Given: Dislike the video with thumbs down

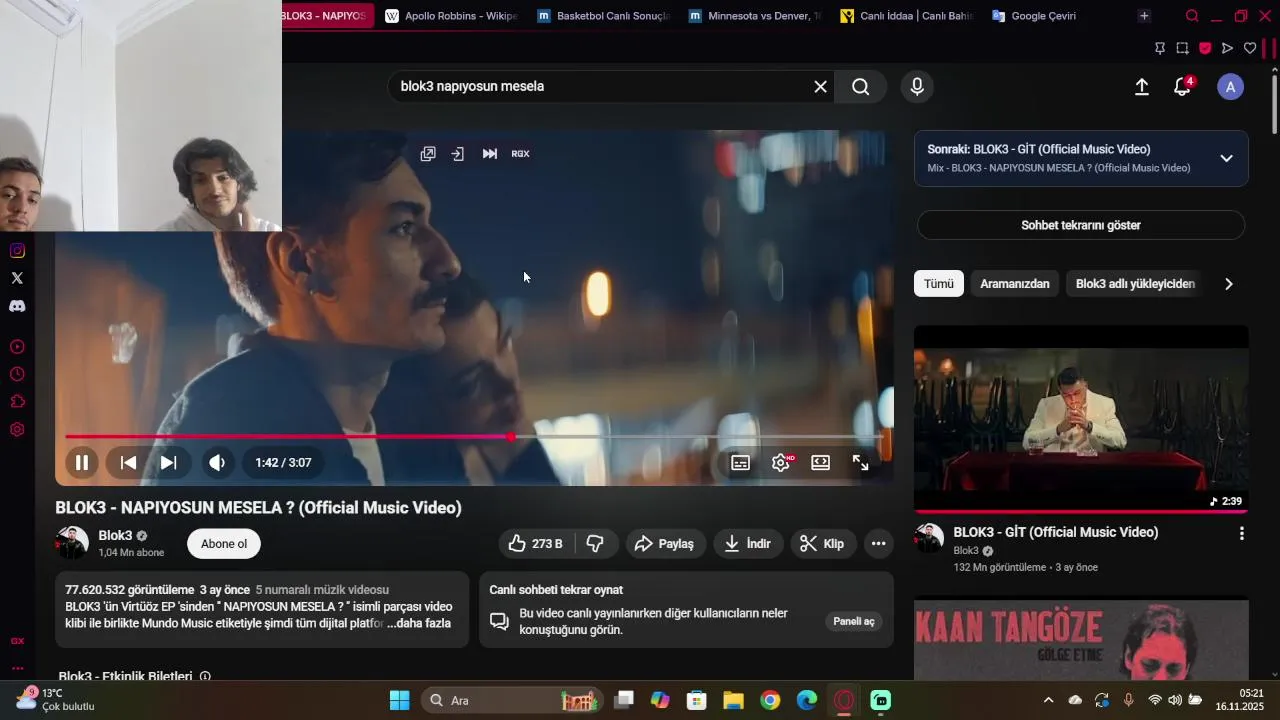Looking at the screenshot, I should [595, 544].
